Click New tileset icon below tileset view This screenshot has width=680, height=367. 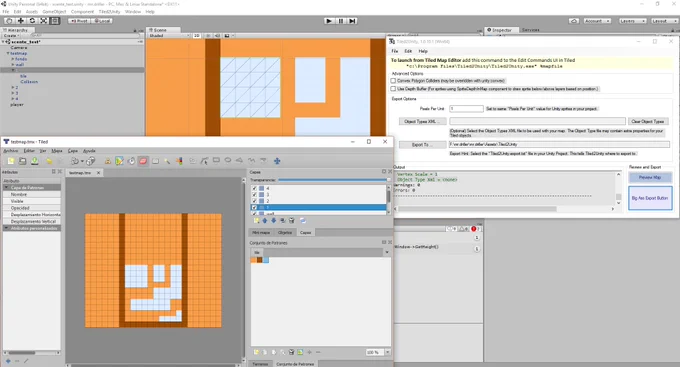(x=256, y=352)
